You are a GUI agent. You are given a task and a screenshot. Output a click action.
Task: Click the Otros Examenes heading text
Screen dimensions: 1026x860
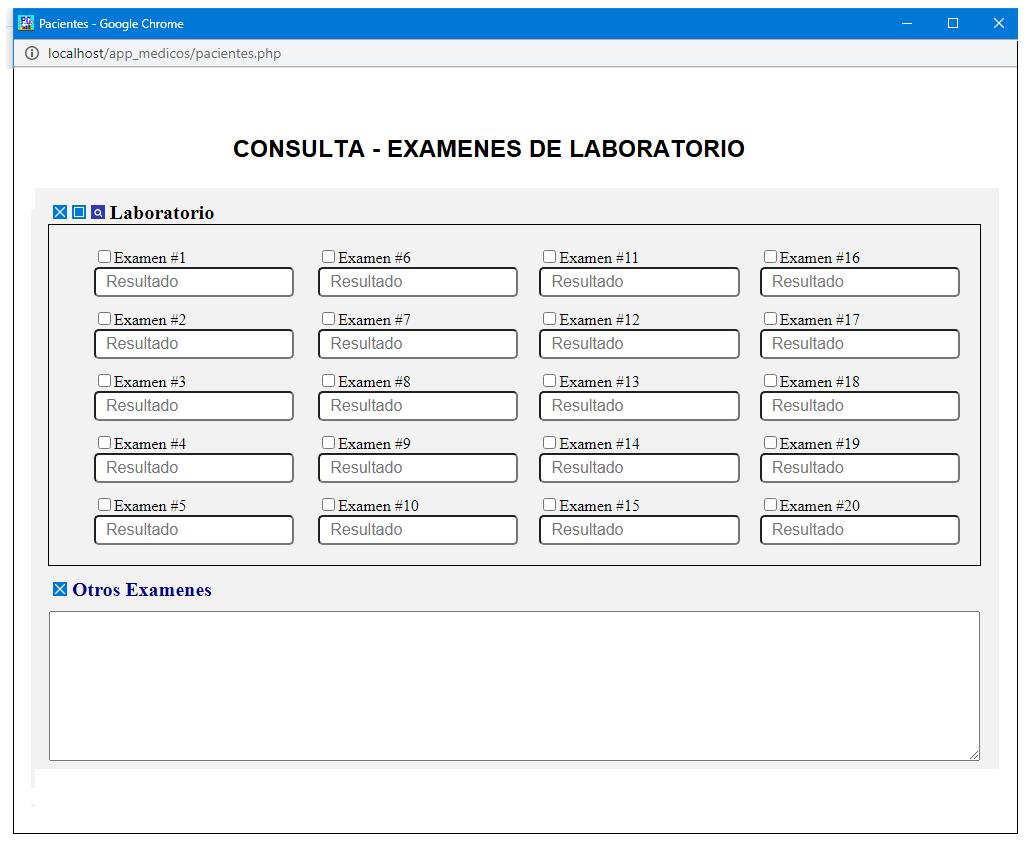tap(142, 590)
